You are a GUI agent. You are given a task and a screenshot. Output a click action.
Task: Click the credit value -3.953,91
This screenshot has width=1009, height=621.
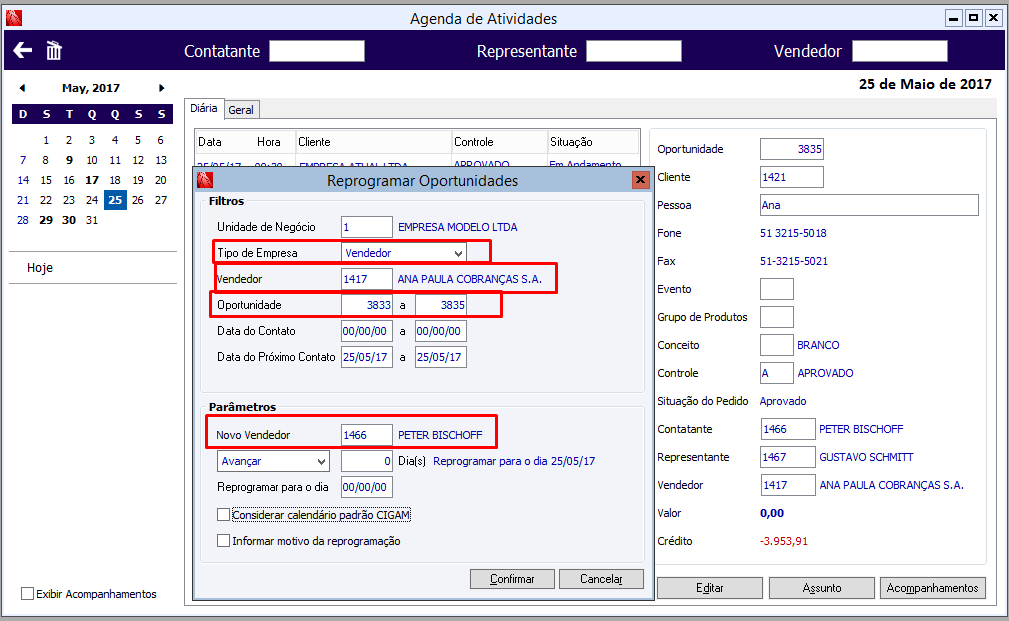tap(784, 541)
